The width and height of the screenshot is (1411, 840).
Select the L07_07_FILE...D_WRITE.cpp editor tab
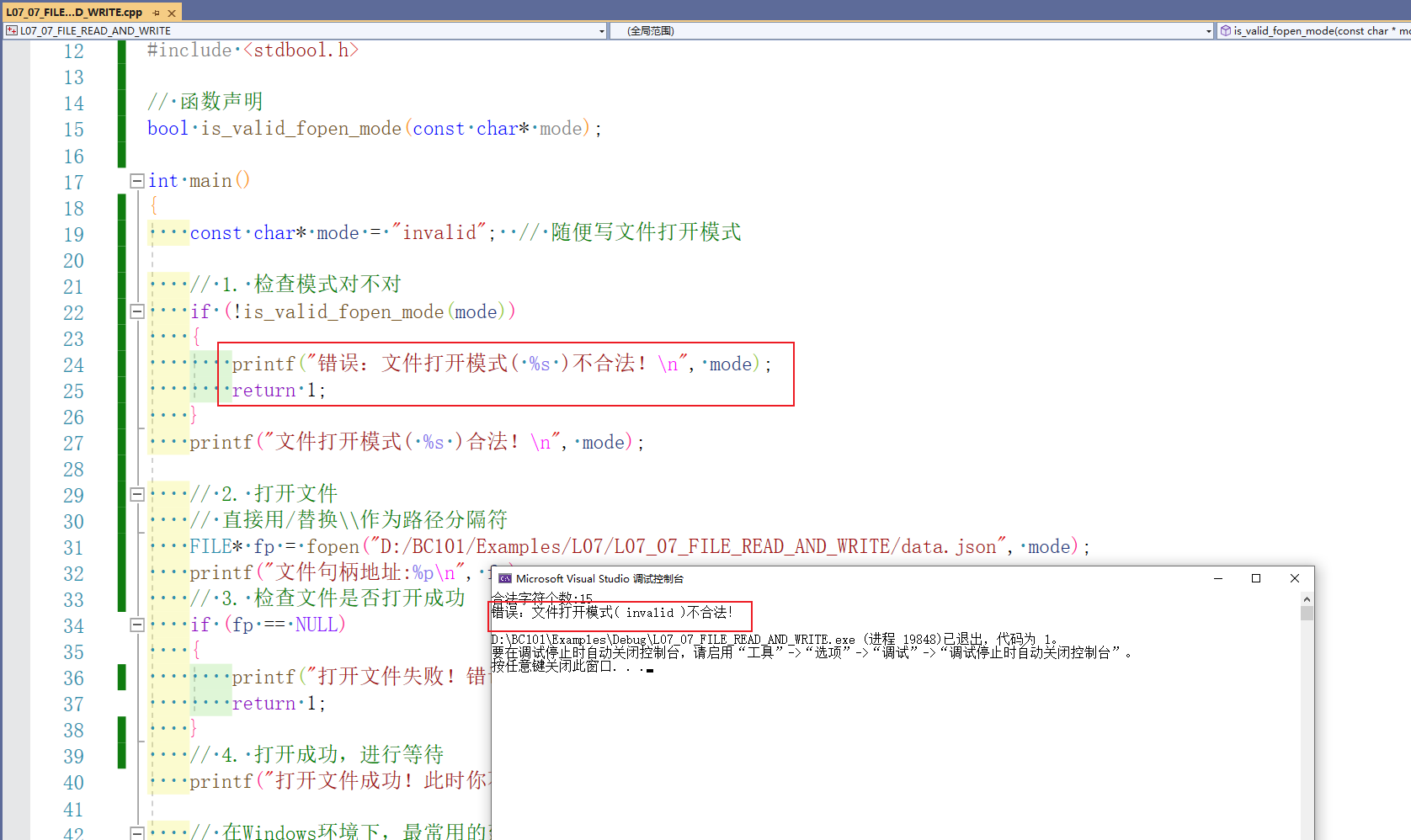(x=74, y=12)
